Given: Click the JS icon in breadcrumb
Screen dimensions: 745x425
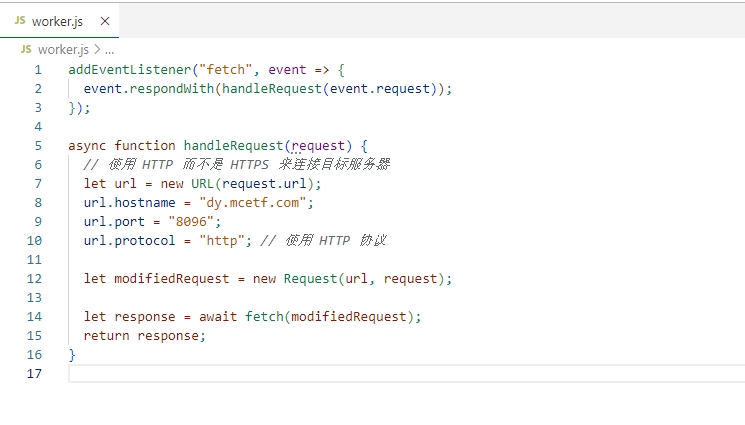Looking at the screenshot, I should click(26, 49).
